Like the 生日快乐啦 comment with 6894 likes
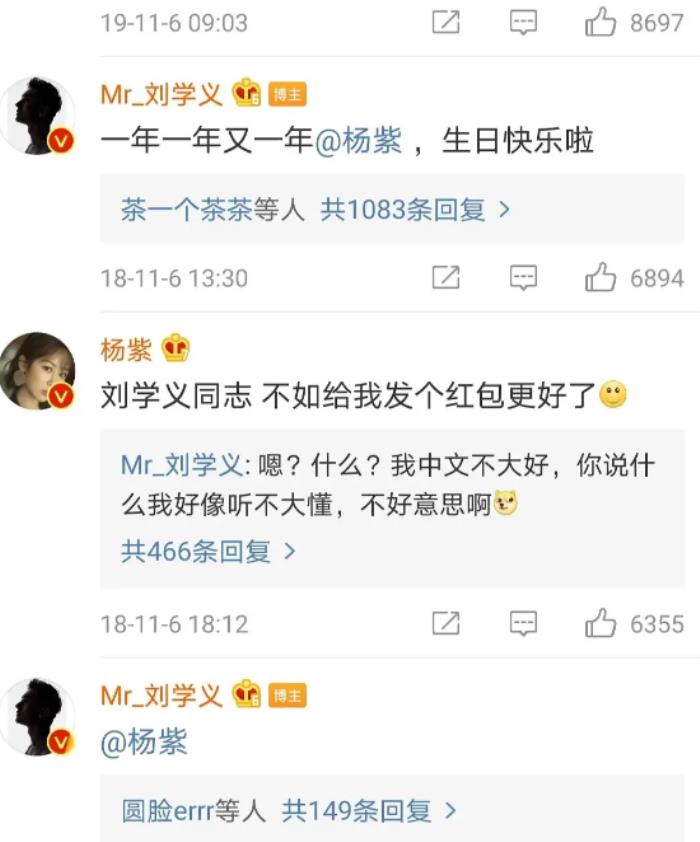The width and height of the screenshot is (700, 842). [600, 278]
